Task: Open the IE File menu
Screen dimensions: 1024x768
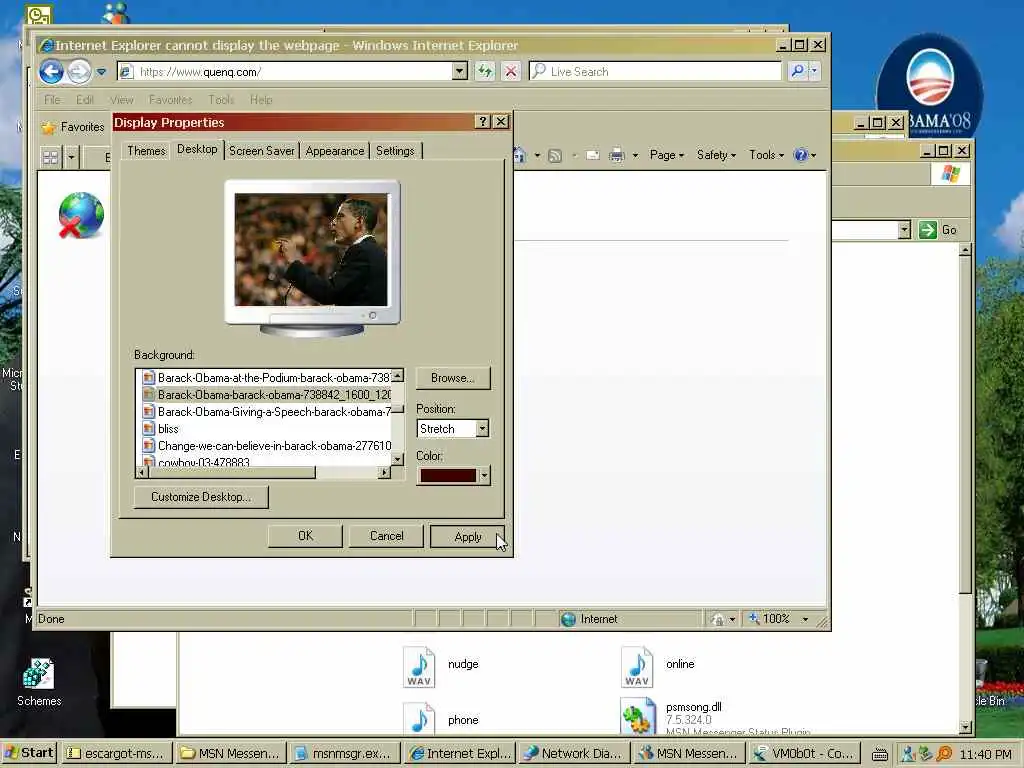Action: tap(52, 100)
